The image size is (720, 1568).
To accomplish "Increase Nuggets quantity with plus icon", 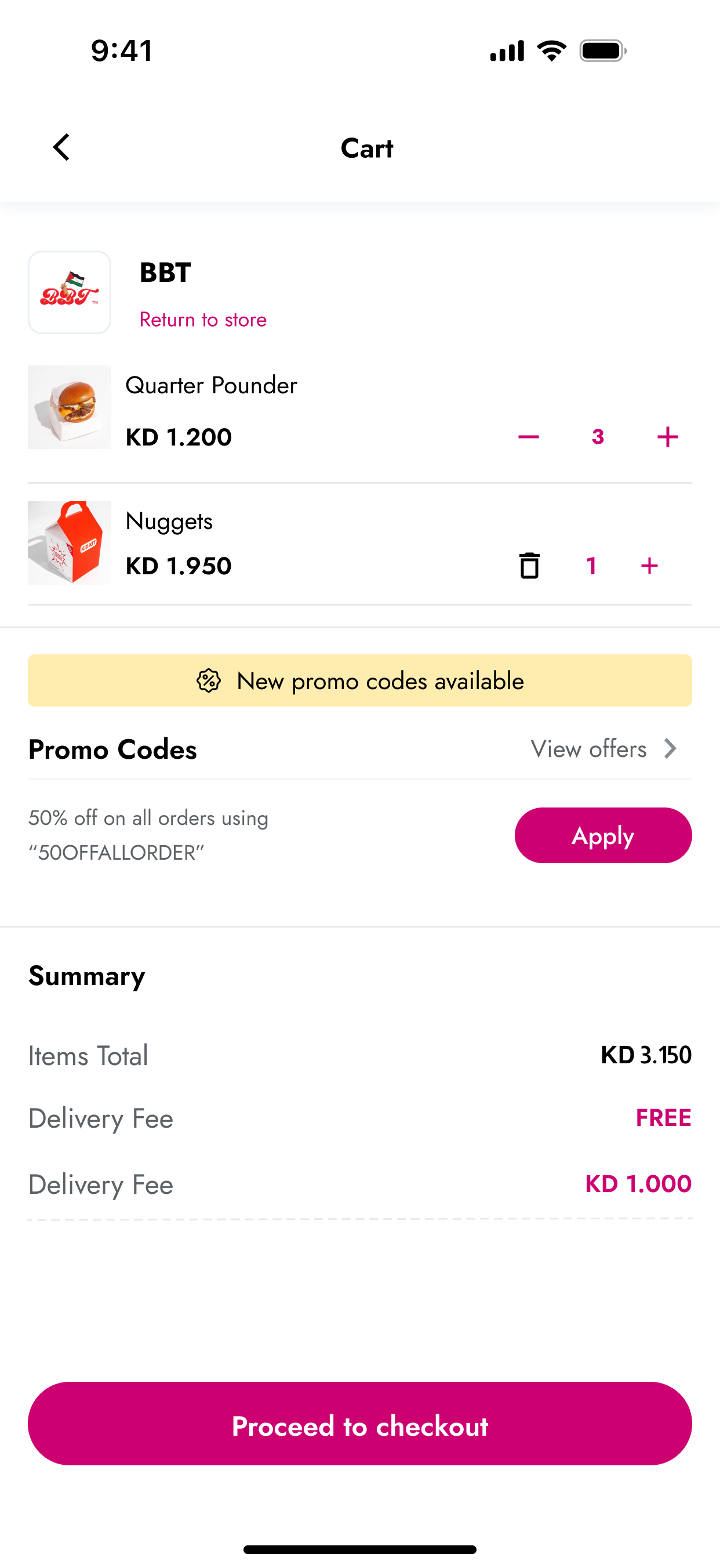I will (649, 566).
